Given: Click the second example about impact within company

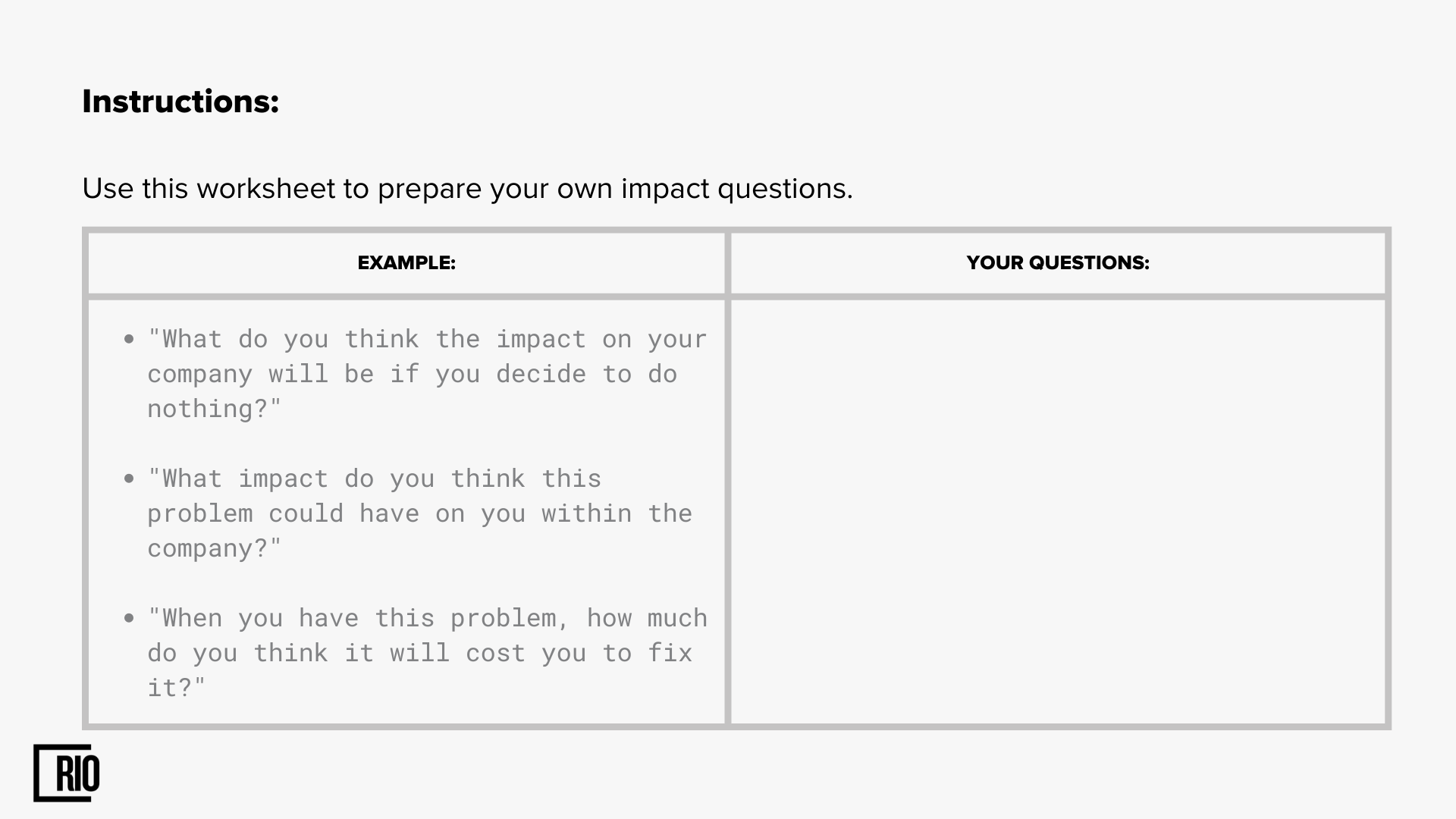Looking at the screenshot, I should (x=419, y=513).
